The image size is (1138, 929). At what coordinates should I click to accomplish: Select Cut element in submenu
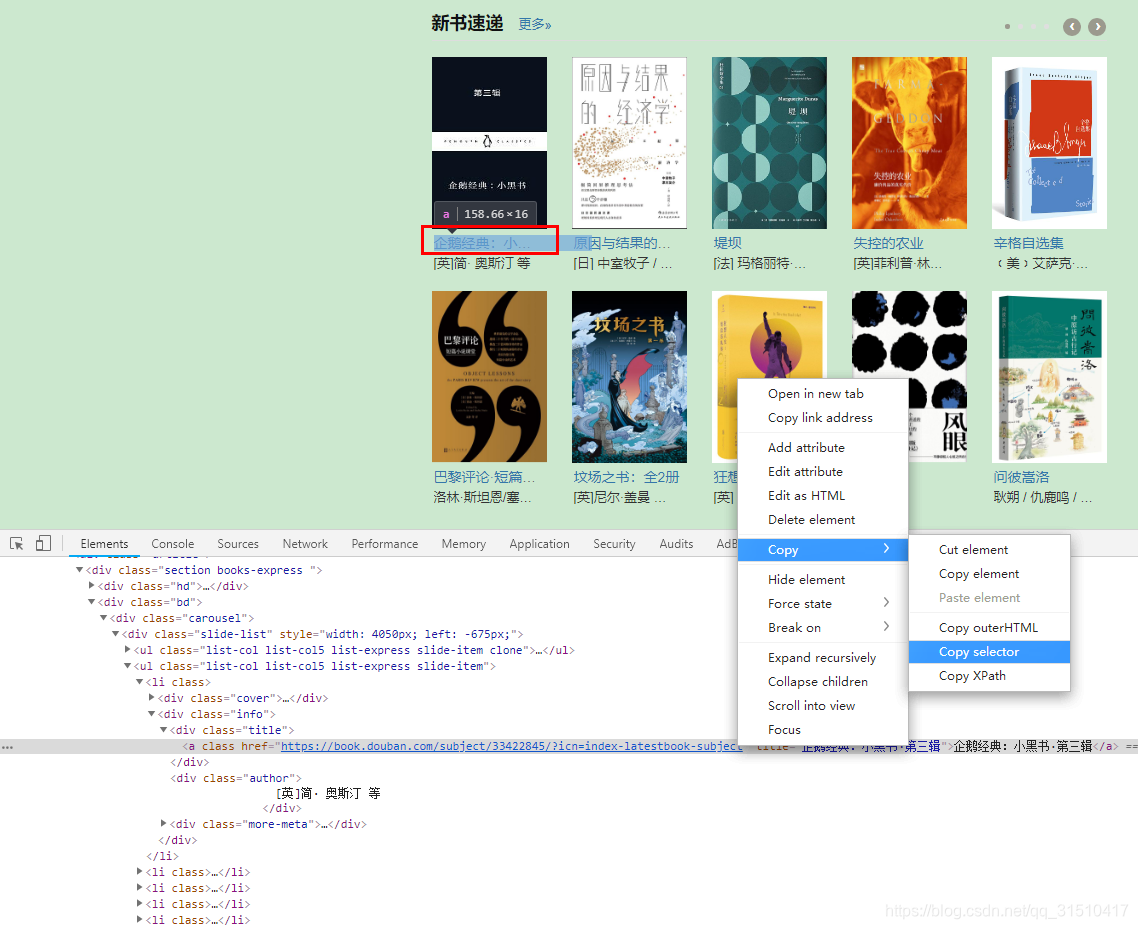coord(989,549)
